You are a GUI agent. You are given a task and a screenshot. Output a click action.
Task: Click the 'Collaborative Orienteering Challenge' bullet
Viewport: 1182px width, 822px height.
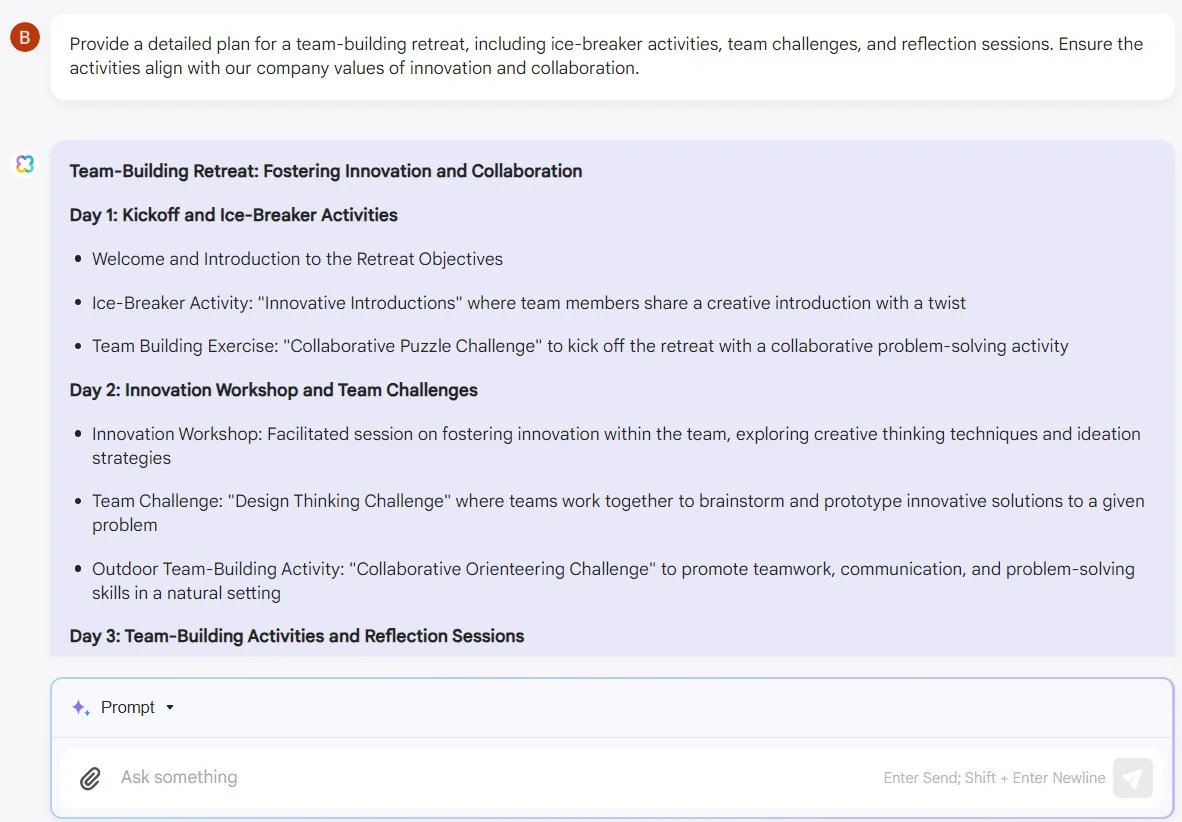pos(613,581)
